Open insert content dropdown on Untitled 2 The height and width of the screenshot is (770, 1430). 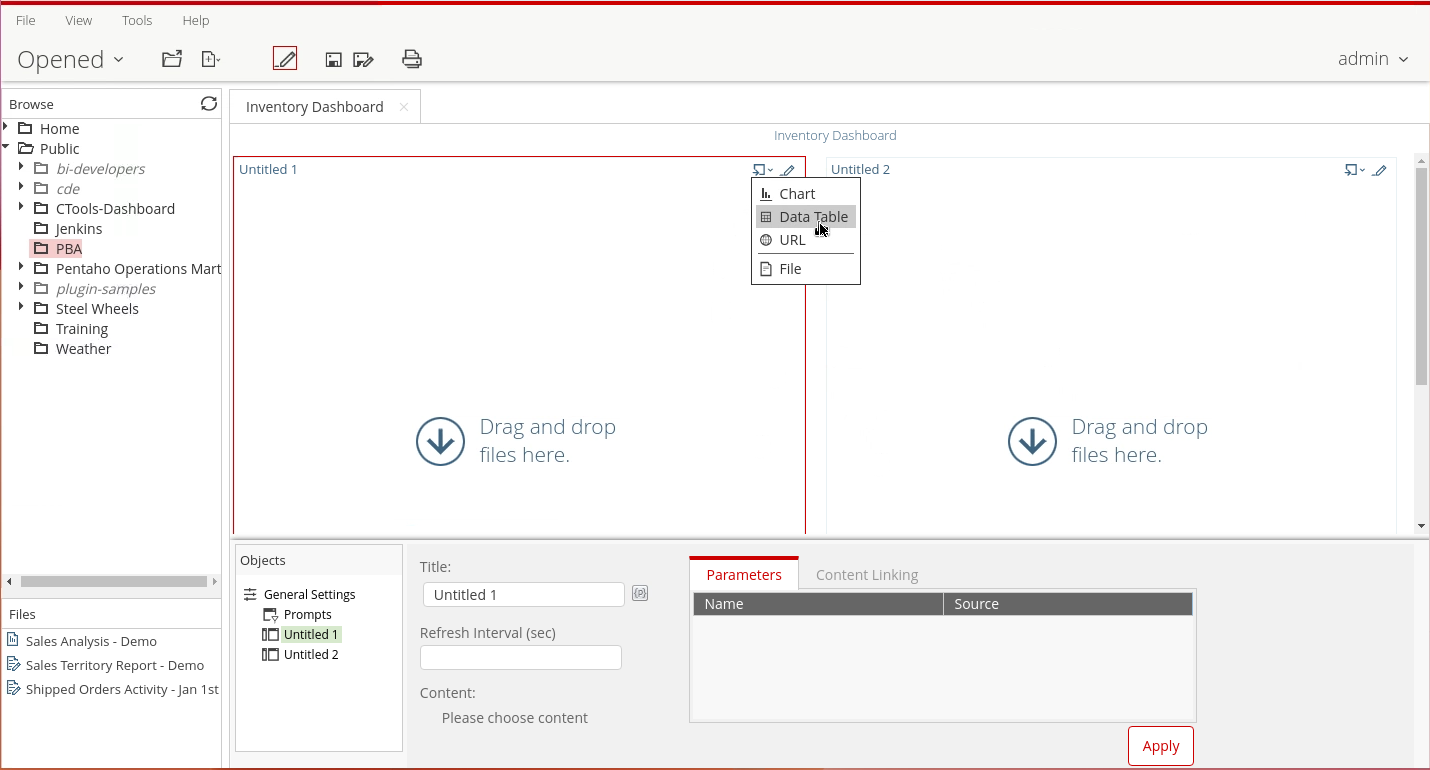[1354, 170]
